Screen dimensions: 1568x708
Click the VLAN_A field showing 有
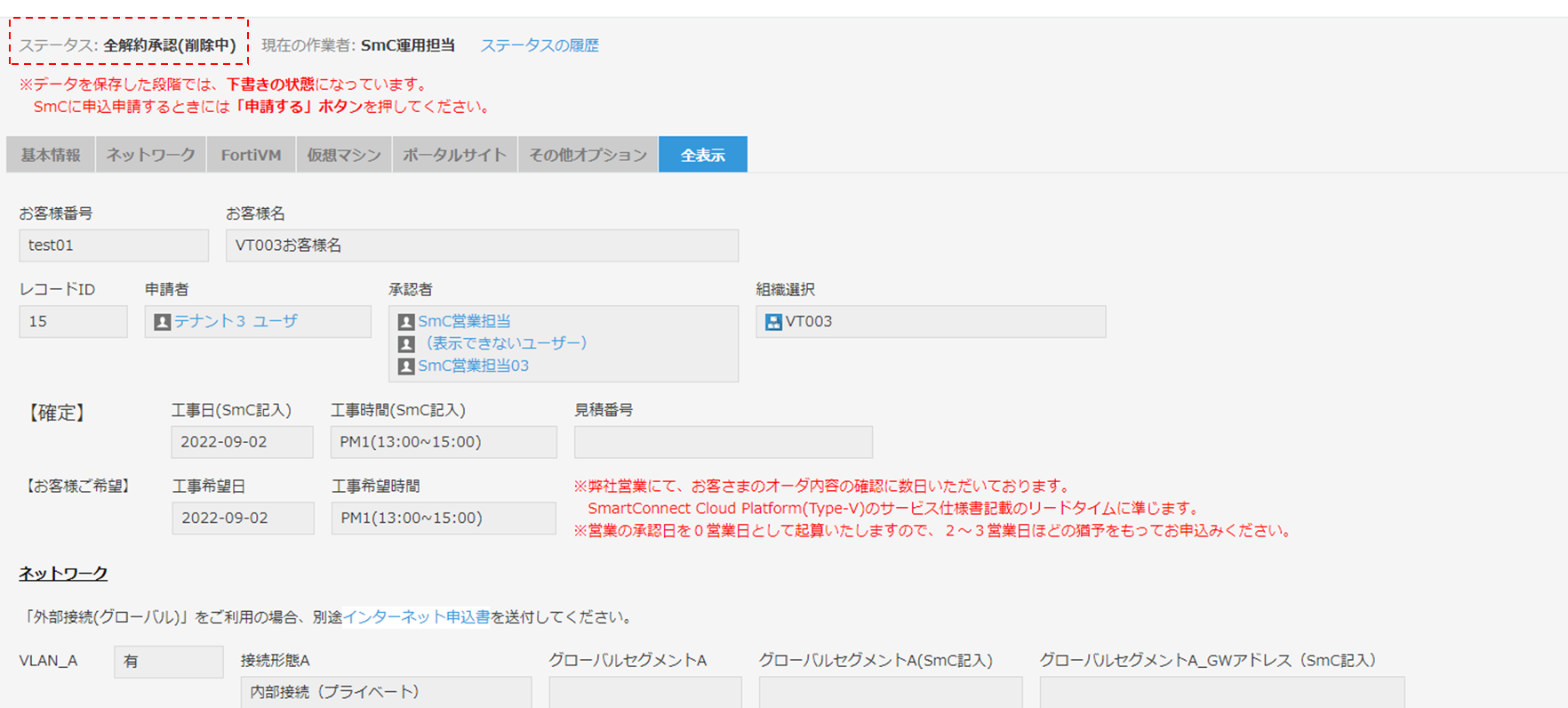tap(169, 662)
